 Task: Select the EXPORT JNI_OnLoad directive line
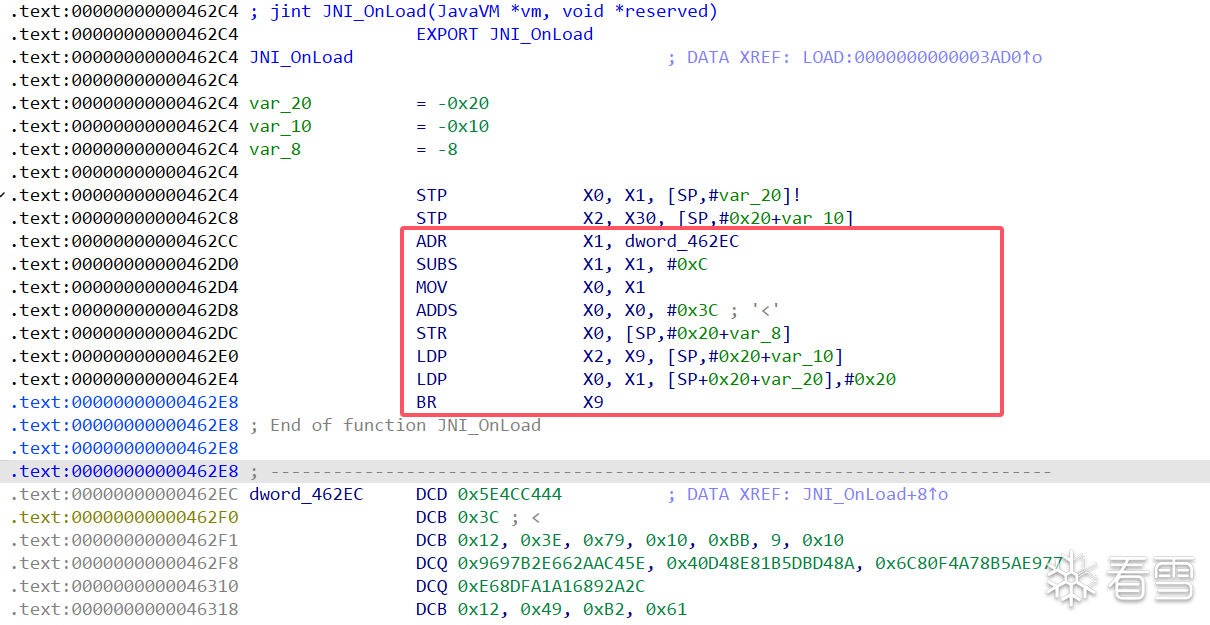pyautogui.click(x=505, y=34)
